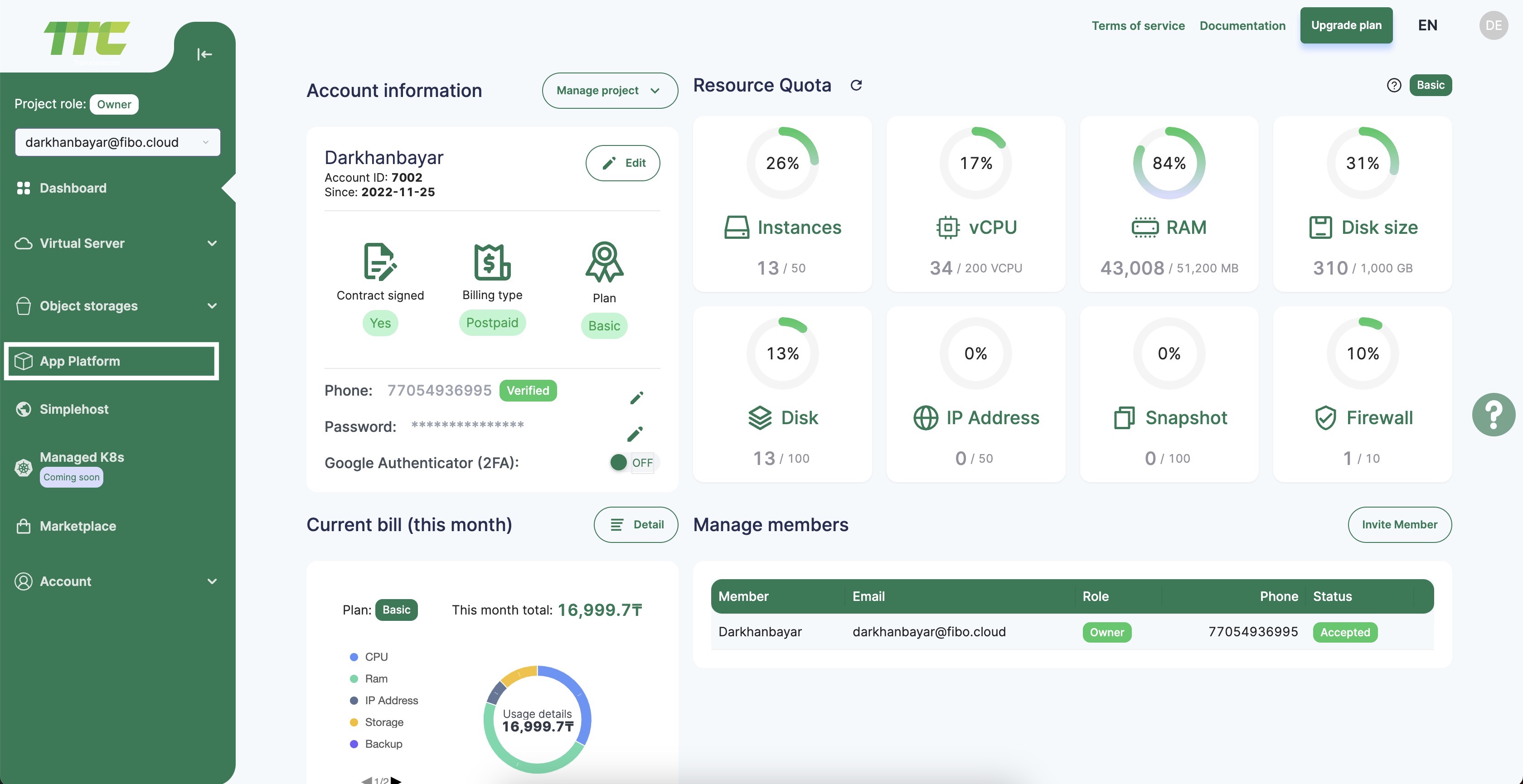Image resolution: width=1523 pixels, height=784 pixels.
Task: Click Invite Member button
Action: pos(1399,524)
